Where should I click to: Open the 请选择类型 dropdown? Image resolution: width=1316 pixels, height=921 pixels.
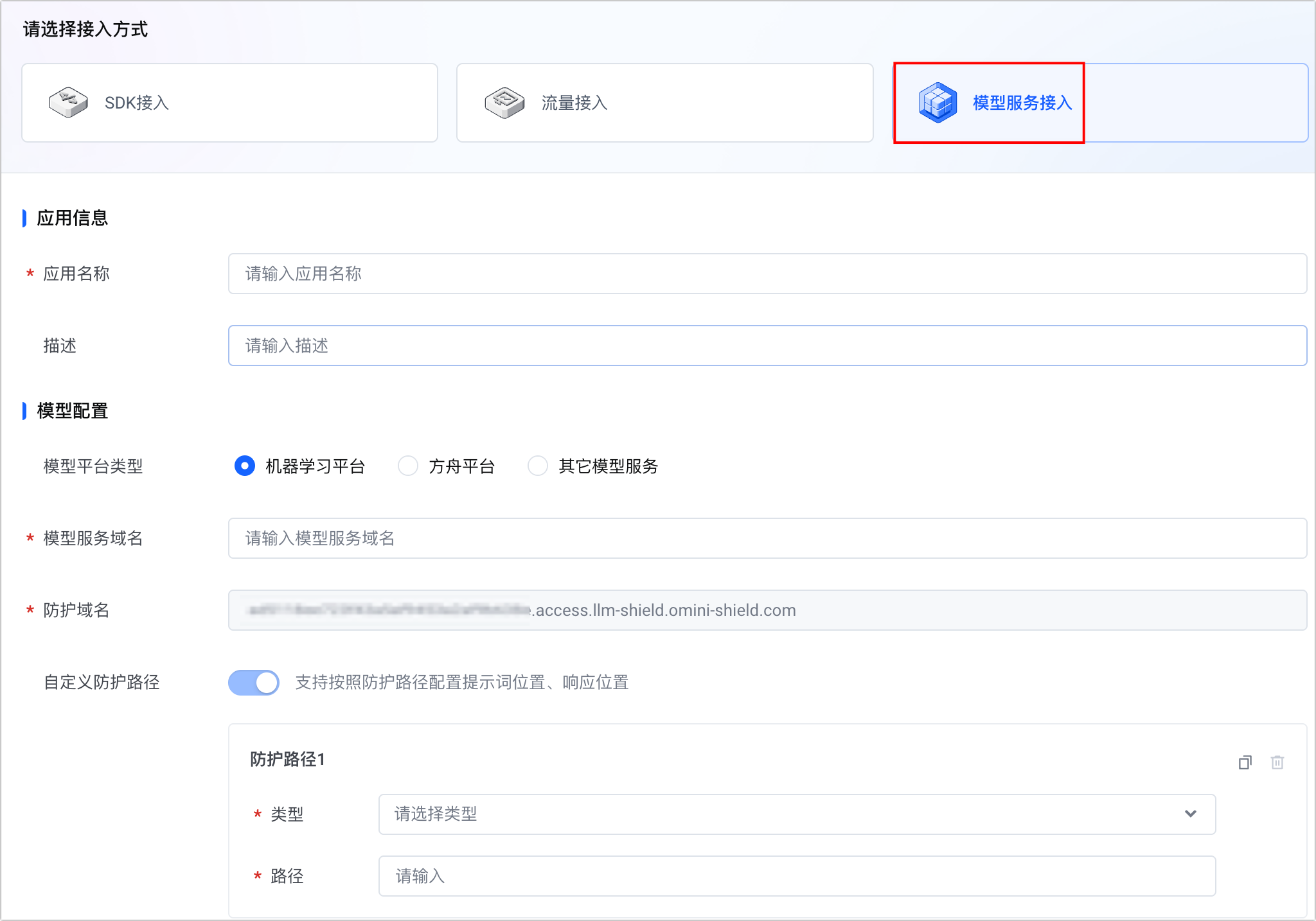pyautogui.click(x=771, y=814)
